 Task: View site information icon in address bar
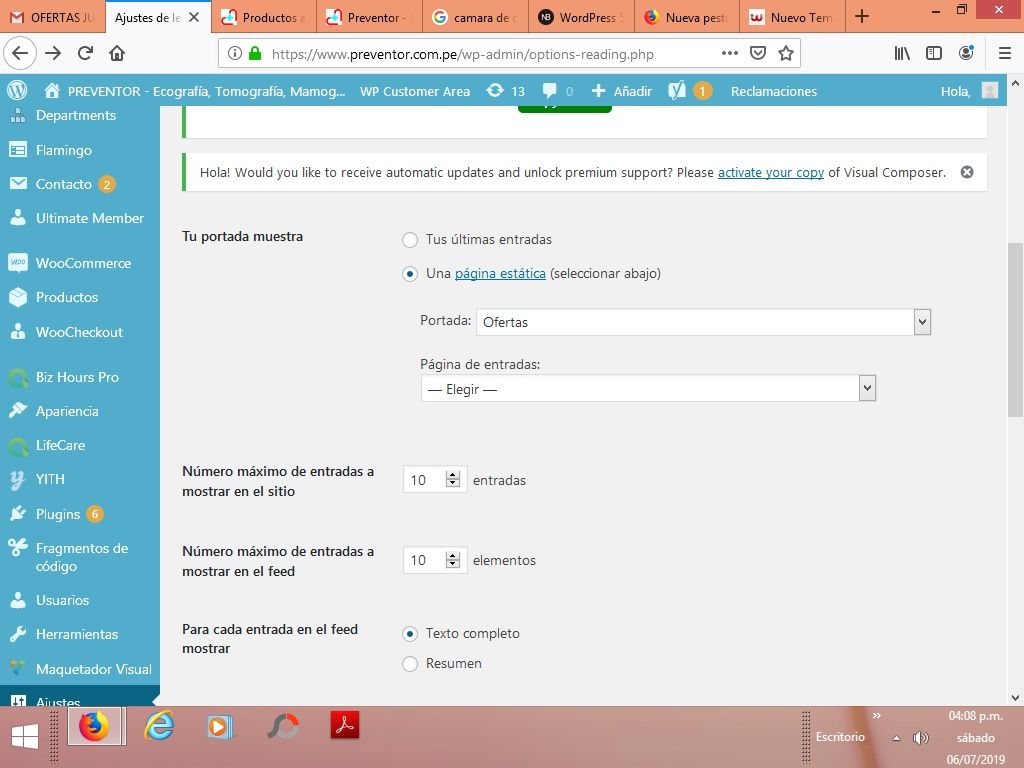click(x=234, y=54)
